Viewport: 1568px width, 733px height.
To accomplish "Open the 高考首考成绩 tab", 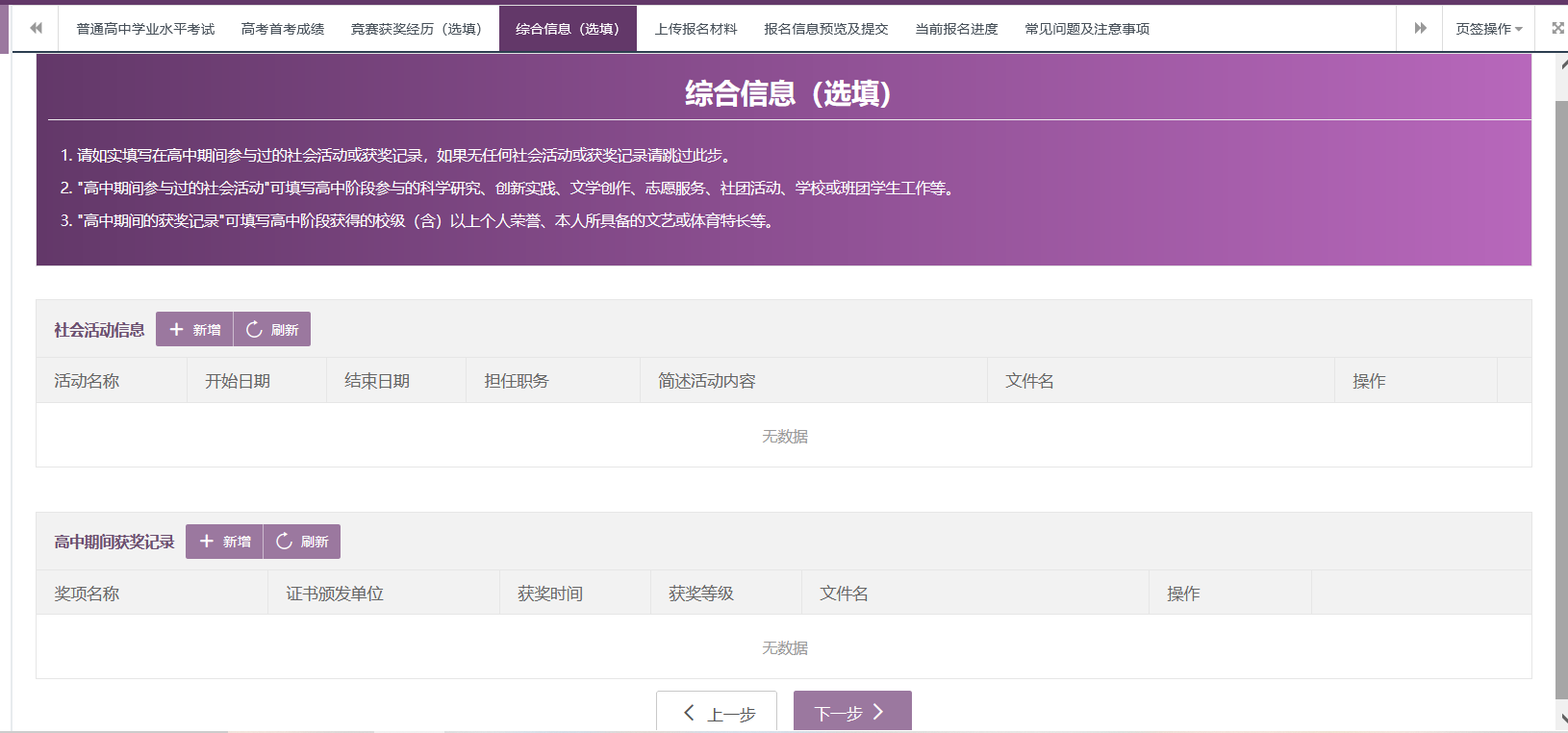I will tap(283, 29).
